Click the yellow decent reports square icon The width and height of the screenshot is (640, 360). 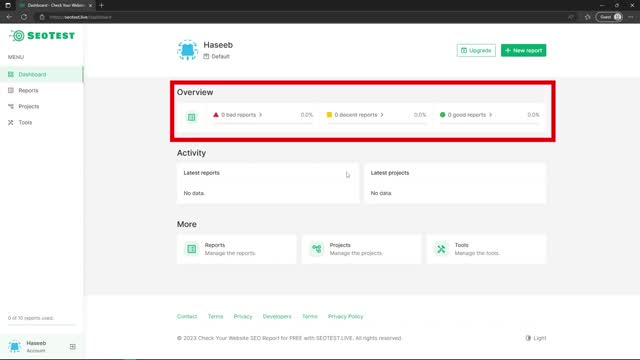click(329, 115)
